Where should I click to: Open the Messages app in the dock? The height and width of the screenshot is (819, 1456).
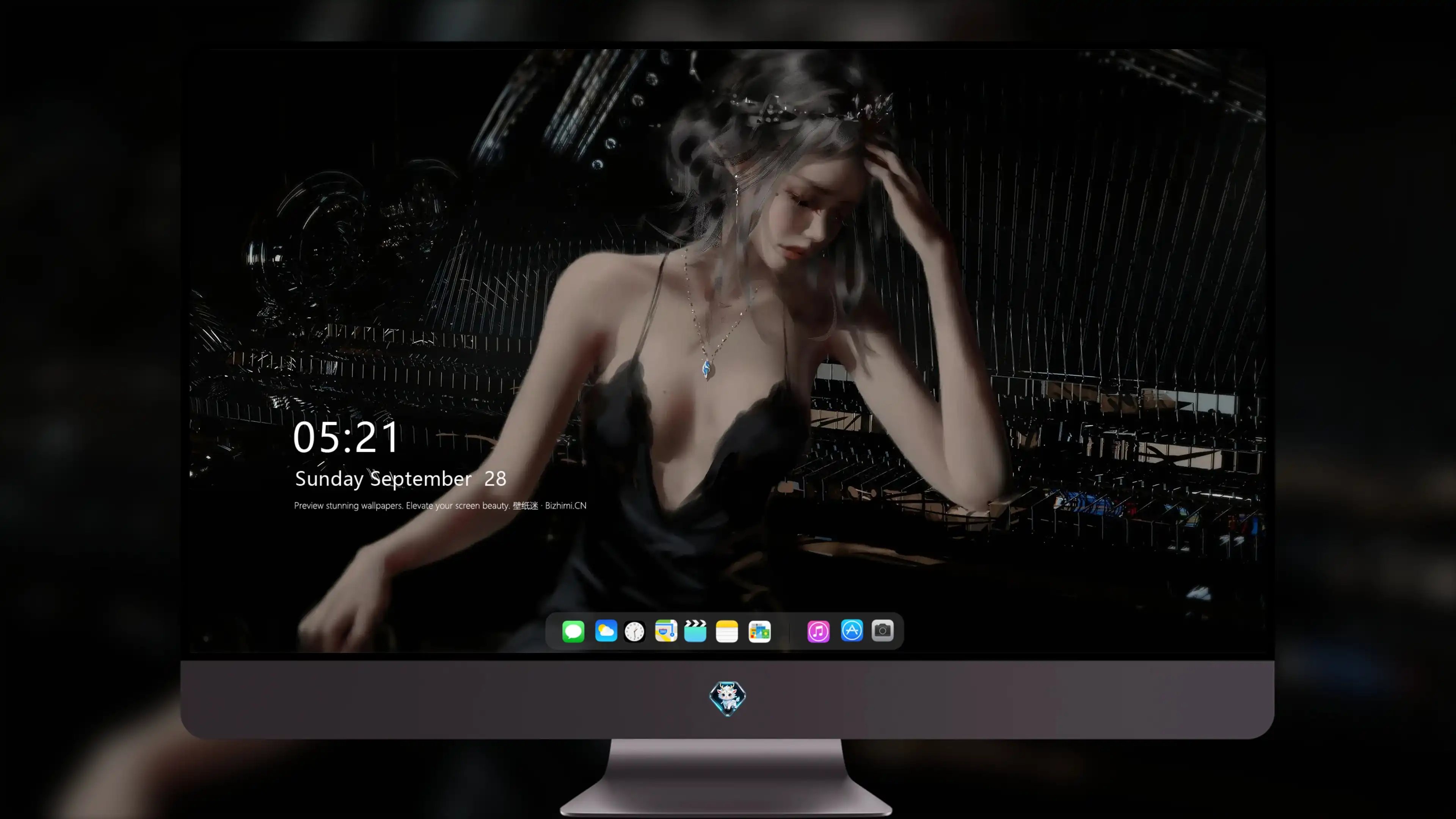(573, 631)
